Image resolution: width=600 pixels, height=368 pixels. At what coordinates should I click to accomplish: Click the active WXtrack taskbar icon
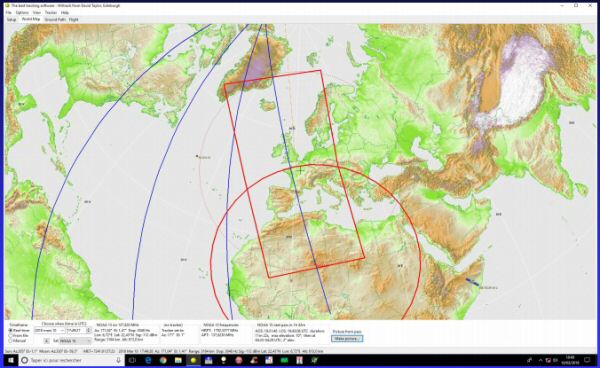[x=193, y=360]
